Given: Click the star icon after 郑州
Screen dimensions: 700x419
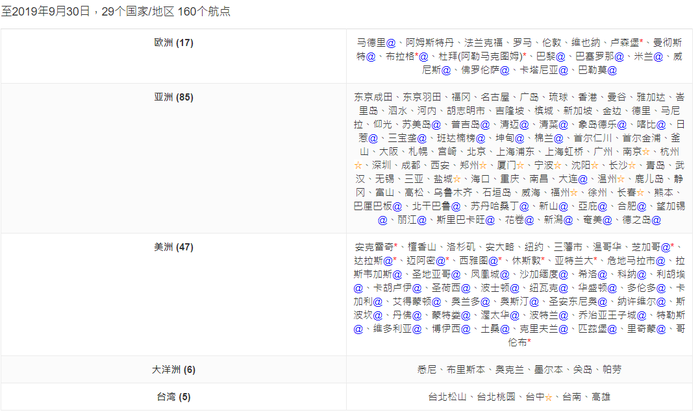Looking at the screenshot, I should point(483,166).
